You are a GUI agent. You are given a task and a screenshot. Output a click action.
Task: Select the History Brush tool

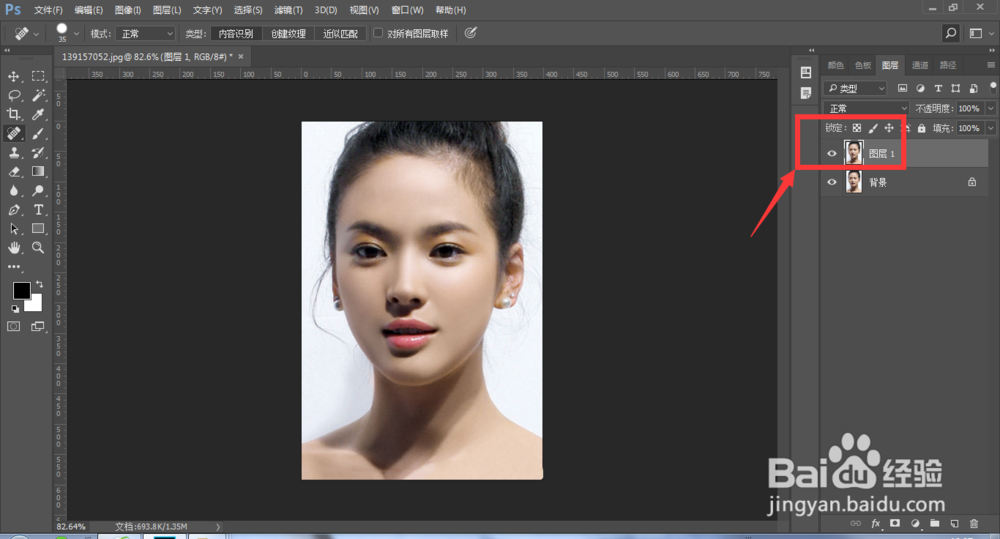(x=38, y=152)
